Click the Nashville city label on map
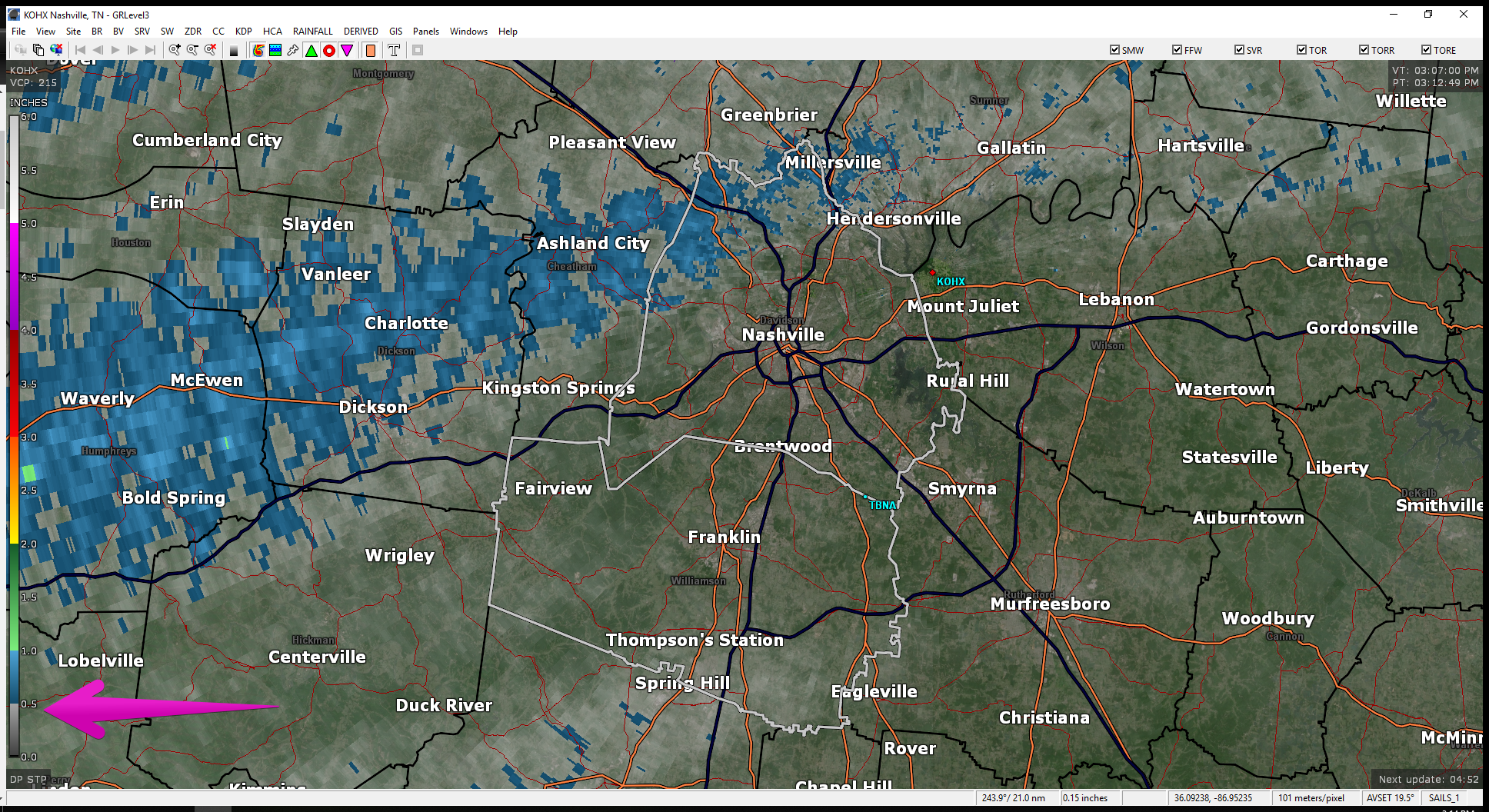 click(x=783, y=334)
